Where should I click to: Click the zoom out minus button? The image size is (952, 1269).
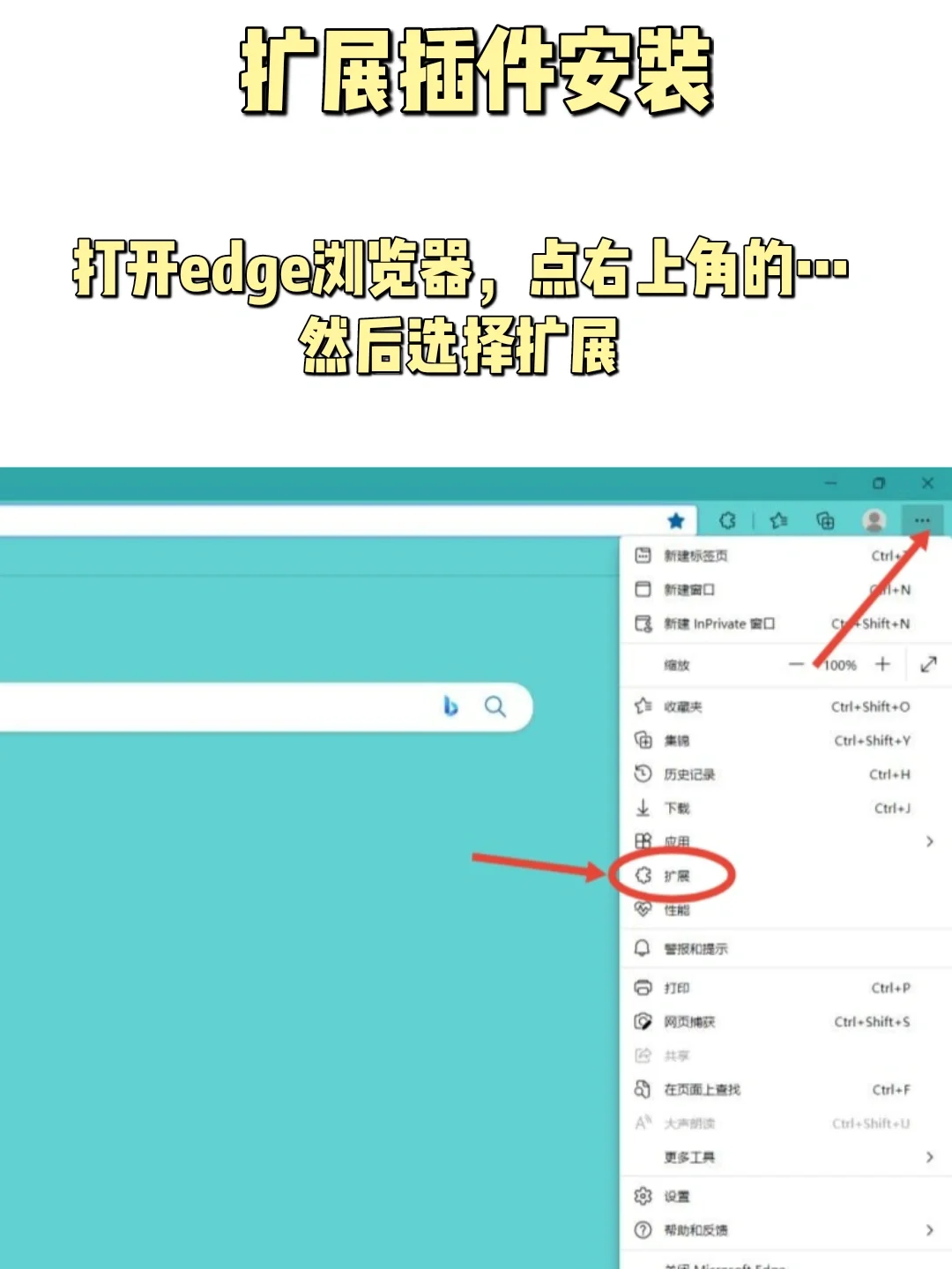pyautogui.click(x=796, y=665)
